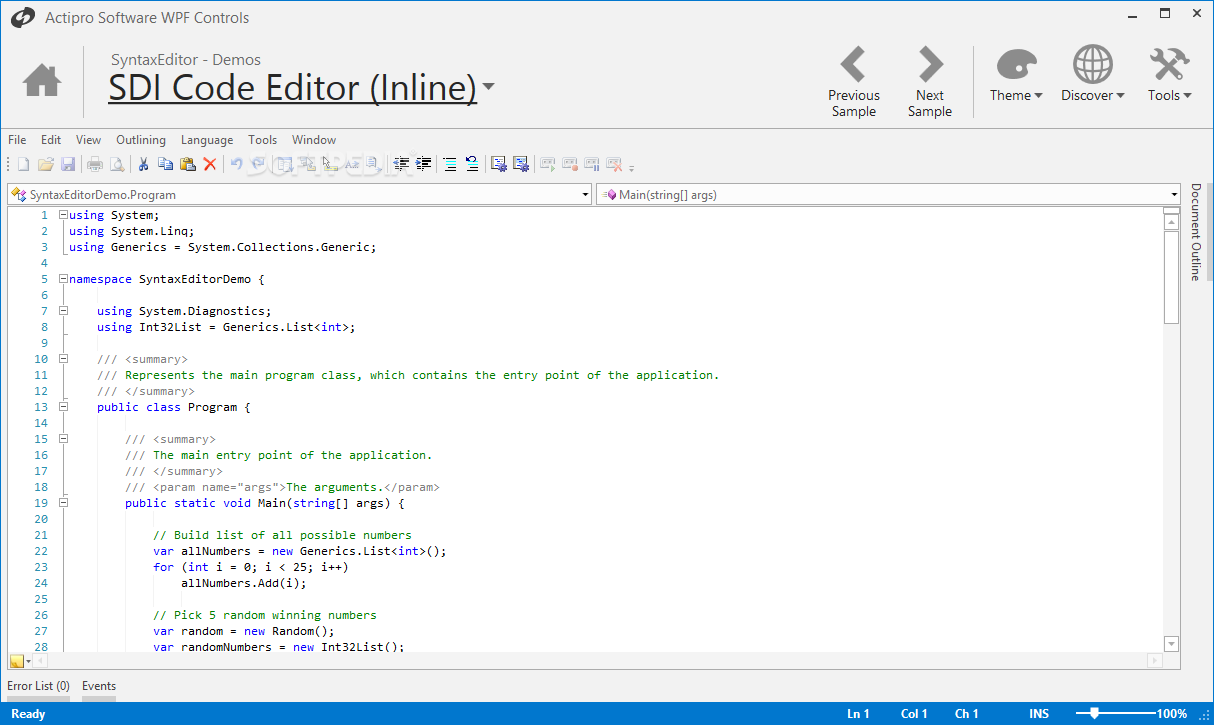Open the File menu

(x=17, y=140)
